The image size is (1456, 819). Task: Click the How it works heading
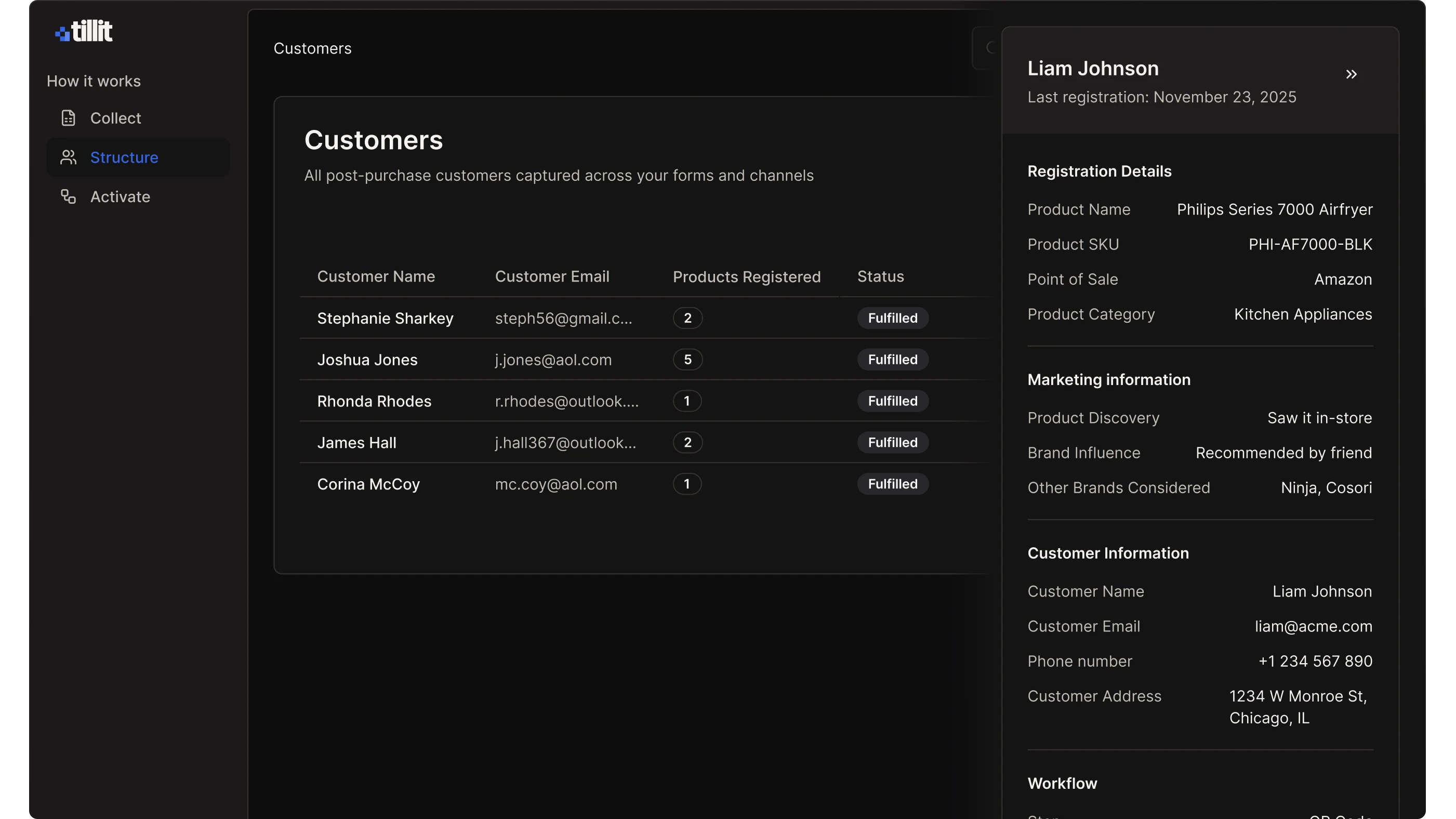coord(94,82)
